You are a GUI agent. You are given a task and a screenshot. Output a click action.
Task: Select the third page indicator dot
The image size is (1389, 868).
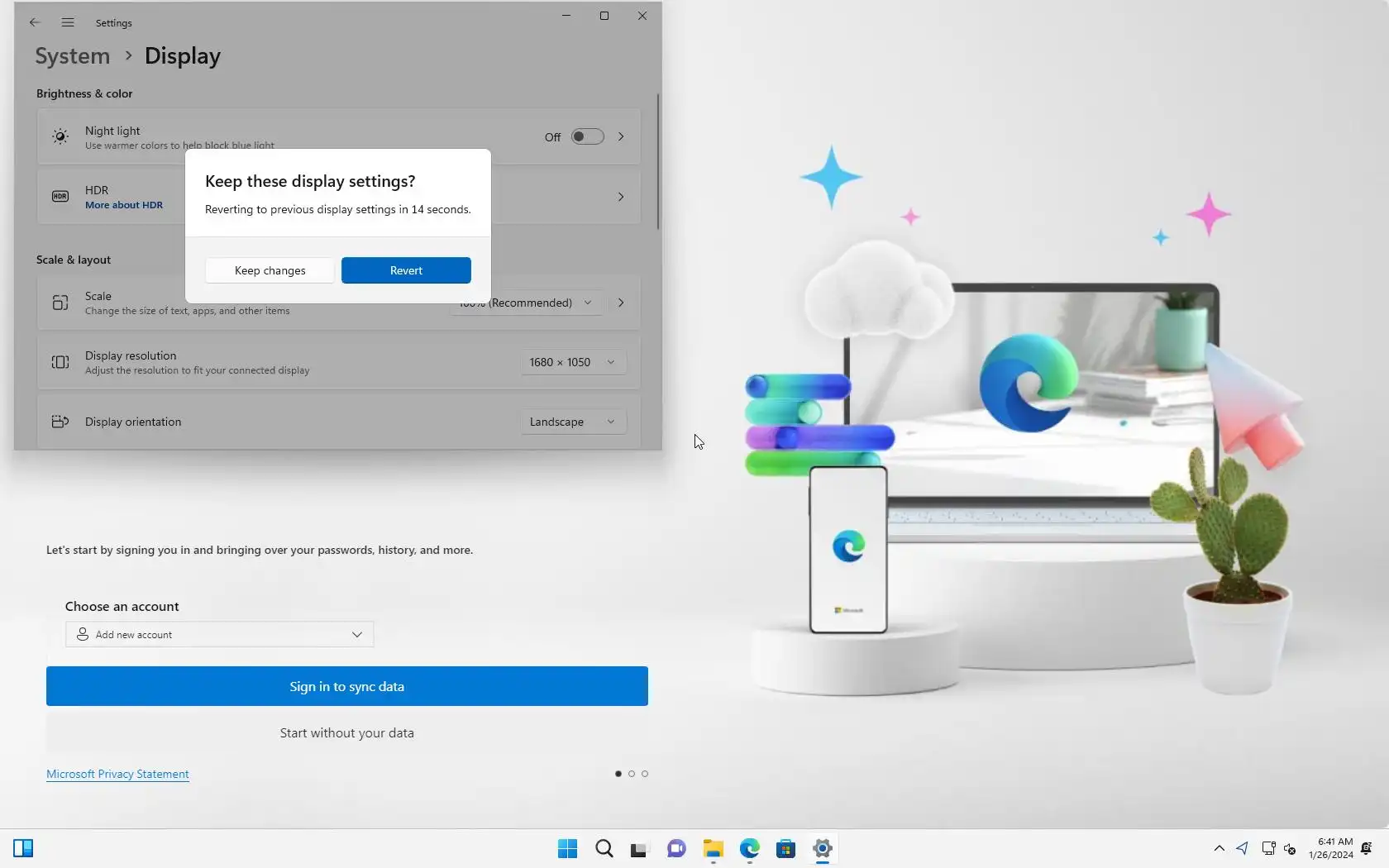tap(645, 774)
